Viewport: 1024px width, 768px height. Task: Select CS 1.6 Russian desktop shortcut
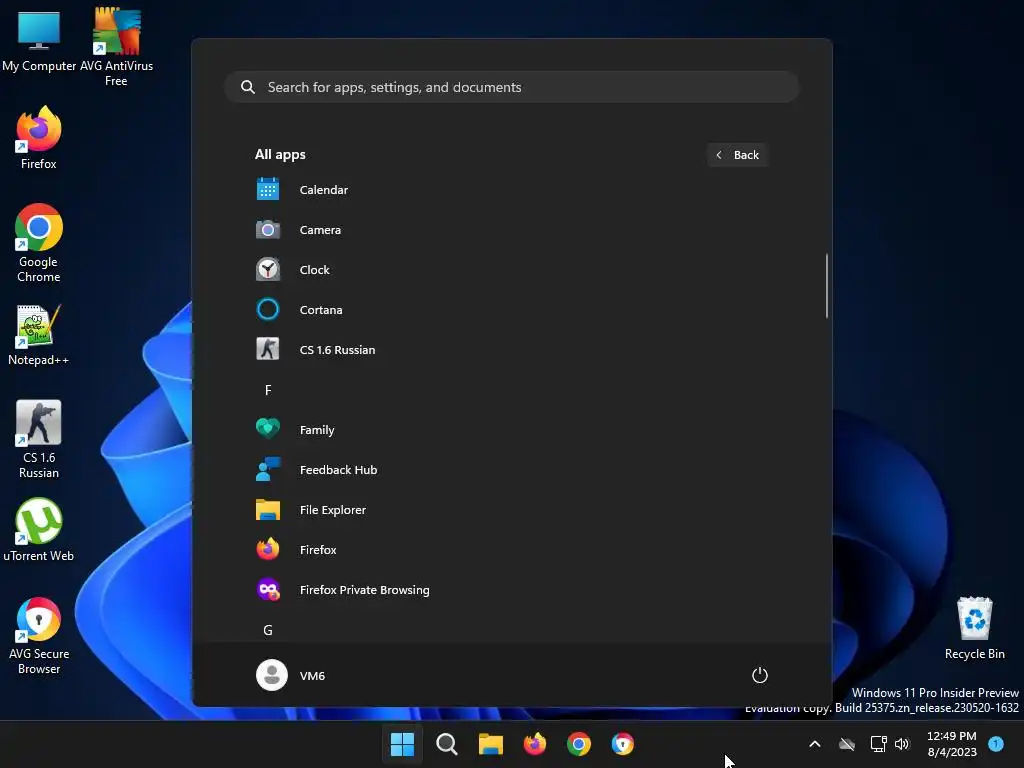click(39, 439)
